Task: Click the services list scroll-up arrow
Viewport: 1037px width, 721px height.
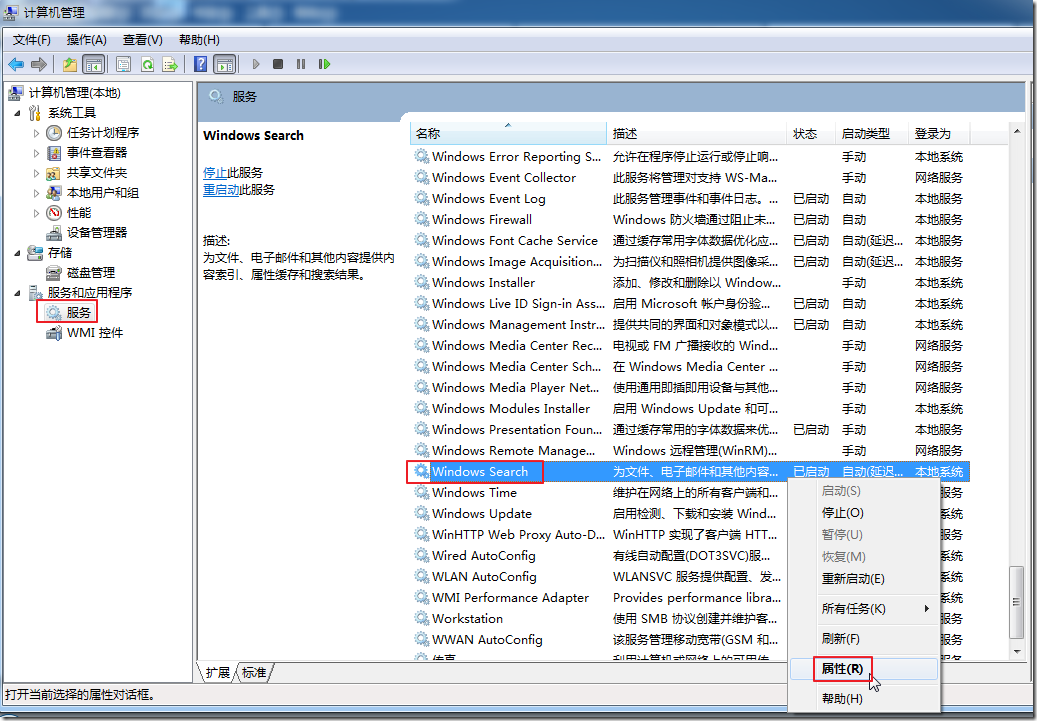Action: click(1016, 132)
